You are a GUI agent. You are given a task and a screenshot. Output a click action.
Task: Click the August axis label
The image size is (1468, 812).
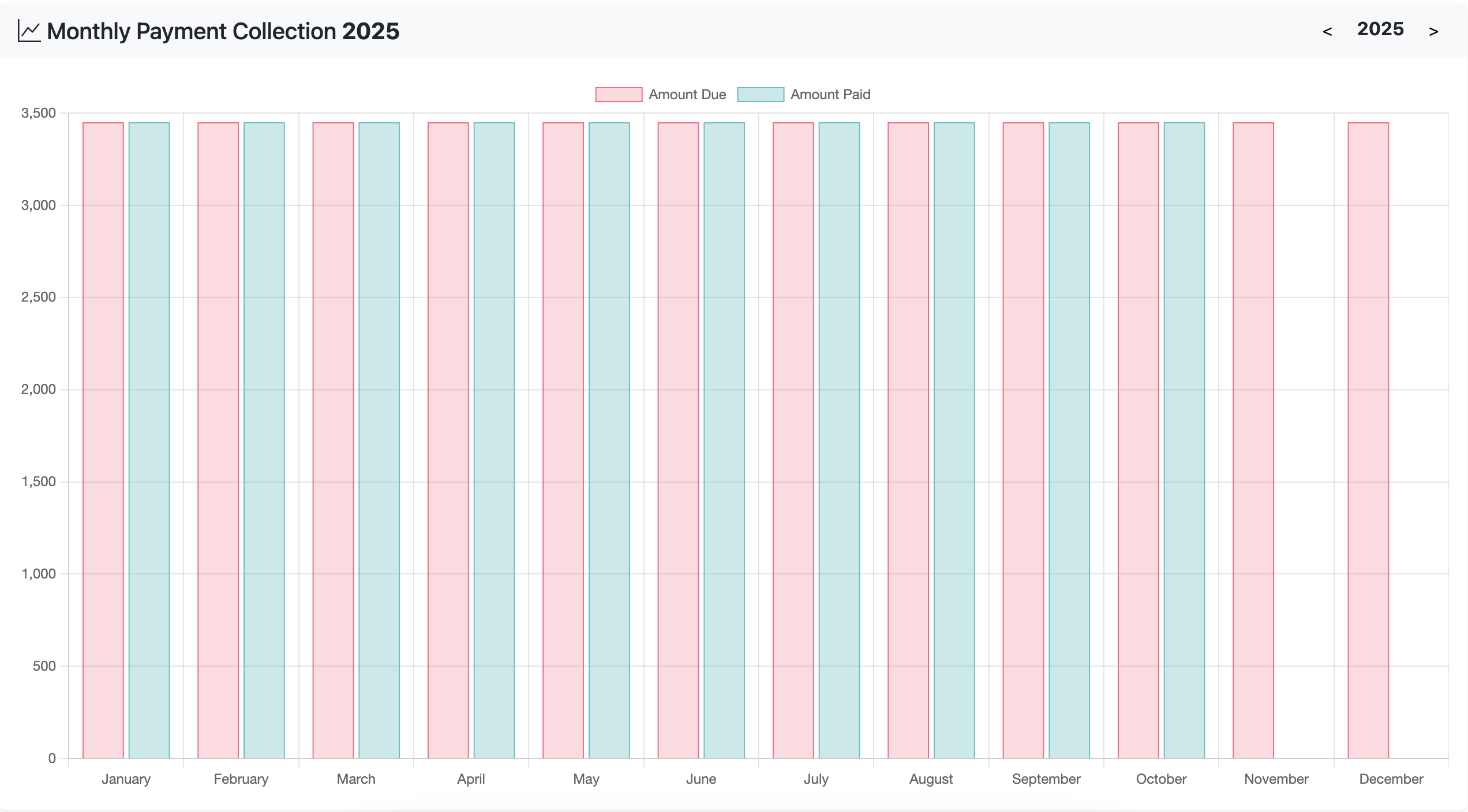pos(931,779)
